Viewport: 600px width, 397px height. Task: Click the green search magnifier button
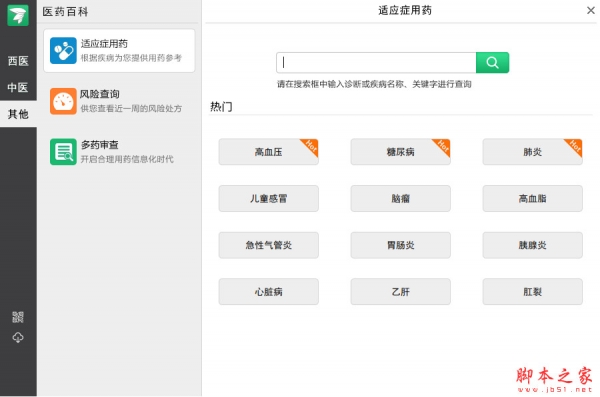pyautogui.click(x=492, y=62)
